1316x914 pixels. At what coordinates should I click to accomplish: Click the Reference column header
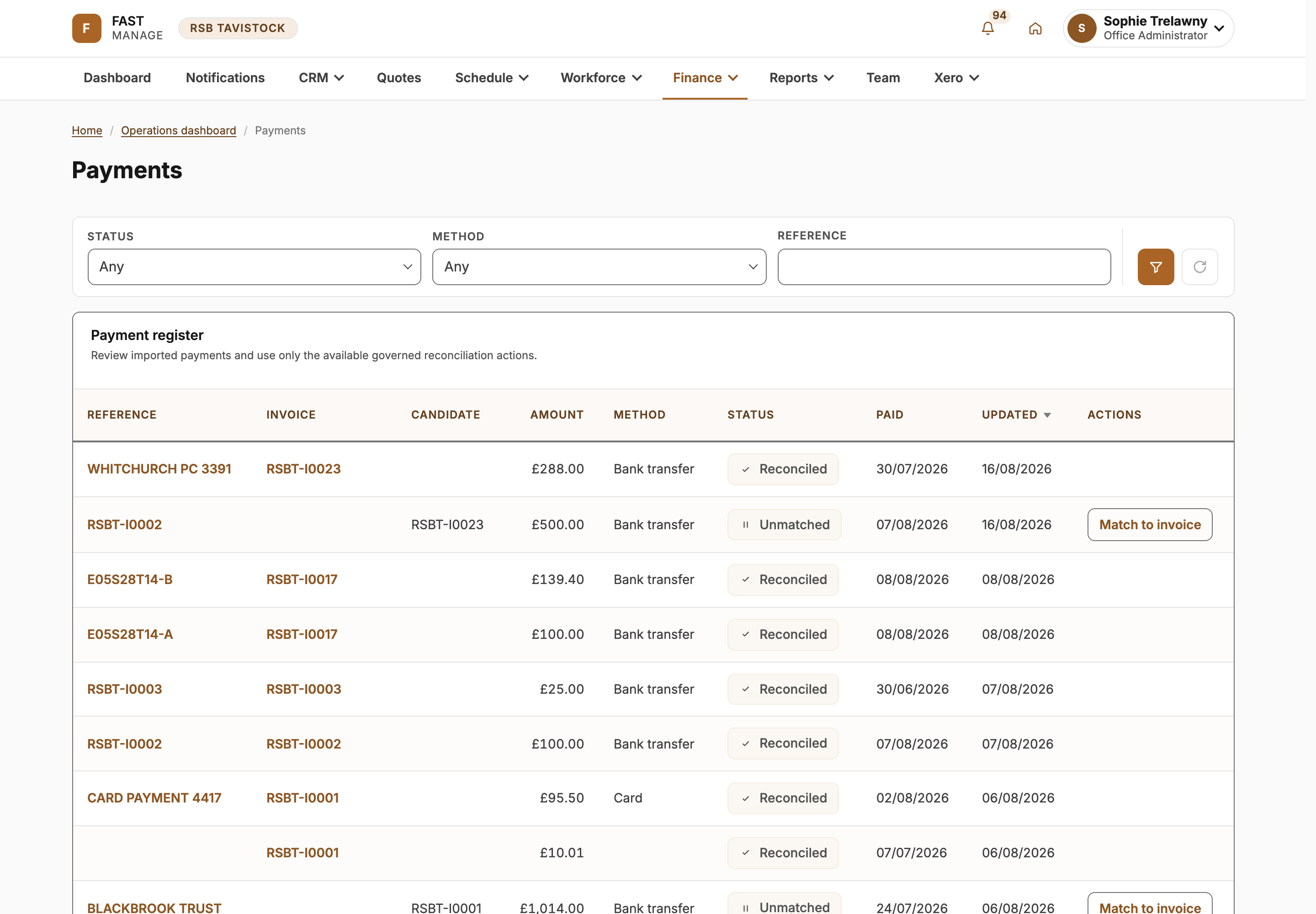coord(122,415)
